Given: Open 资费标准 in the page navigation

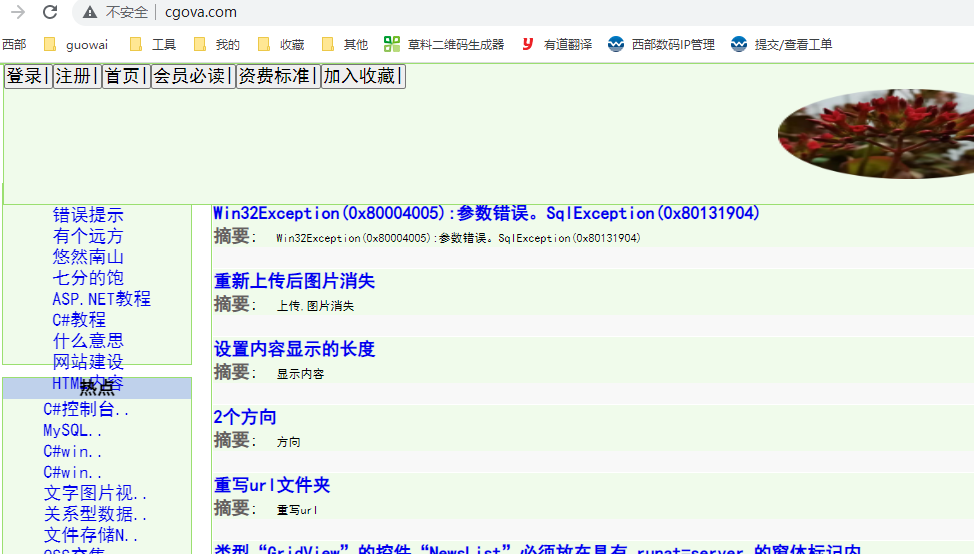Looking at the screenshot, I should [x=278, y=77].
